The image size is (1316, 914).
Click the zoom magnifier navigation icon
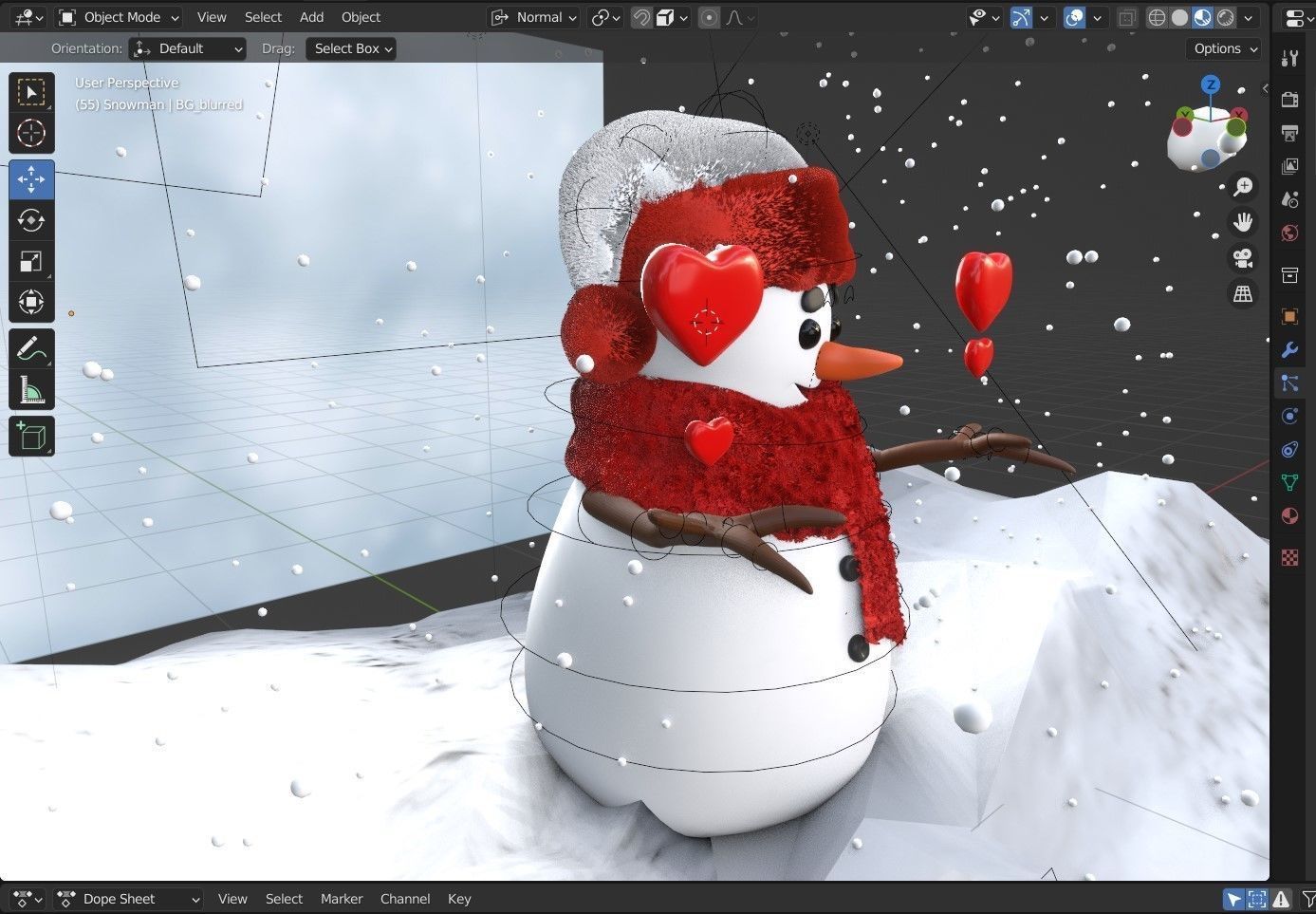point(1243,187)
